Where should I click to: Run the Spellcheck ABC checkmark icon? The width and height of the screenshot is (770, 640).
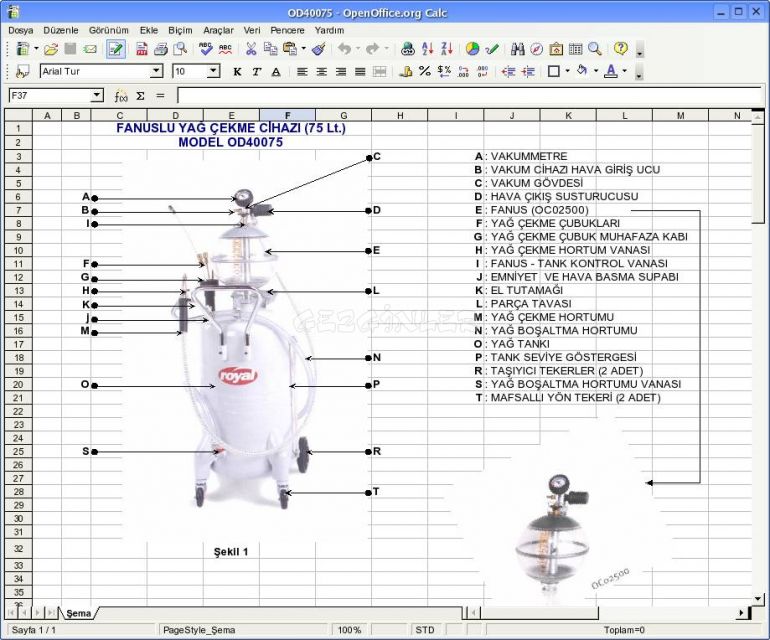(206, 49)
